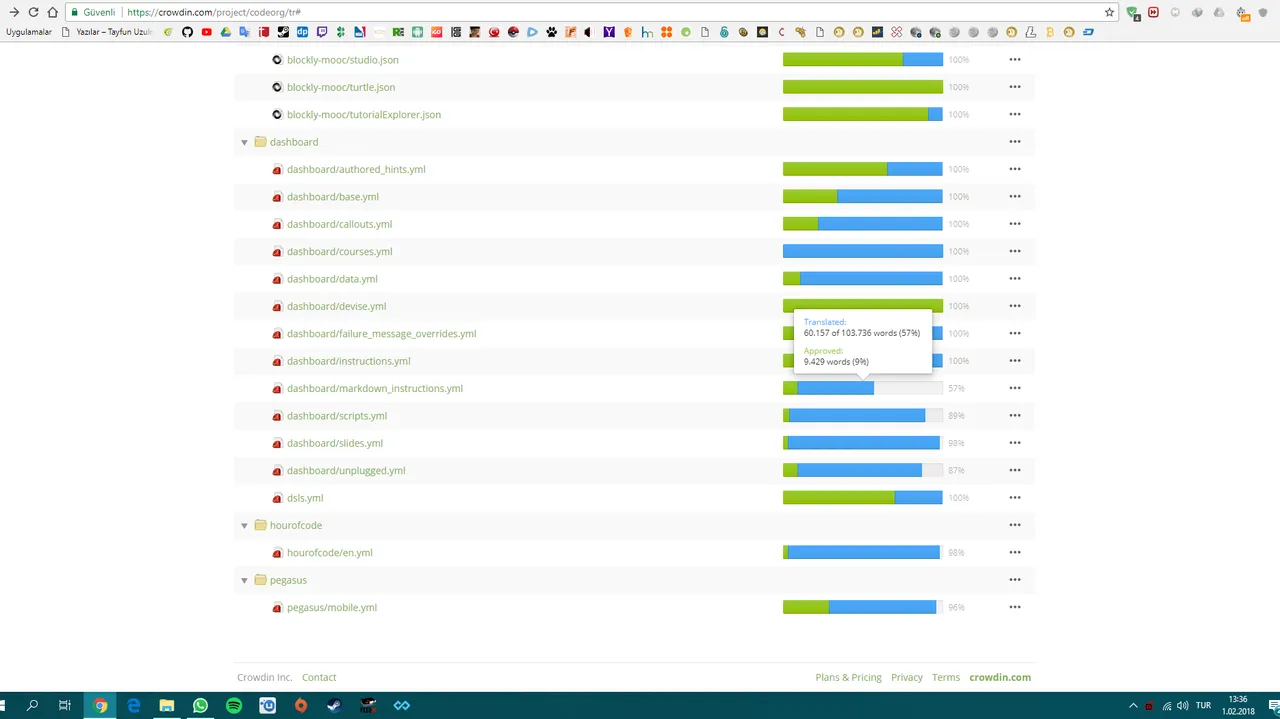Go to the browser home page icon
The width and height of the screenshot is (1280, 719).
coord(53,12)
